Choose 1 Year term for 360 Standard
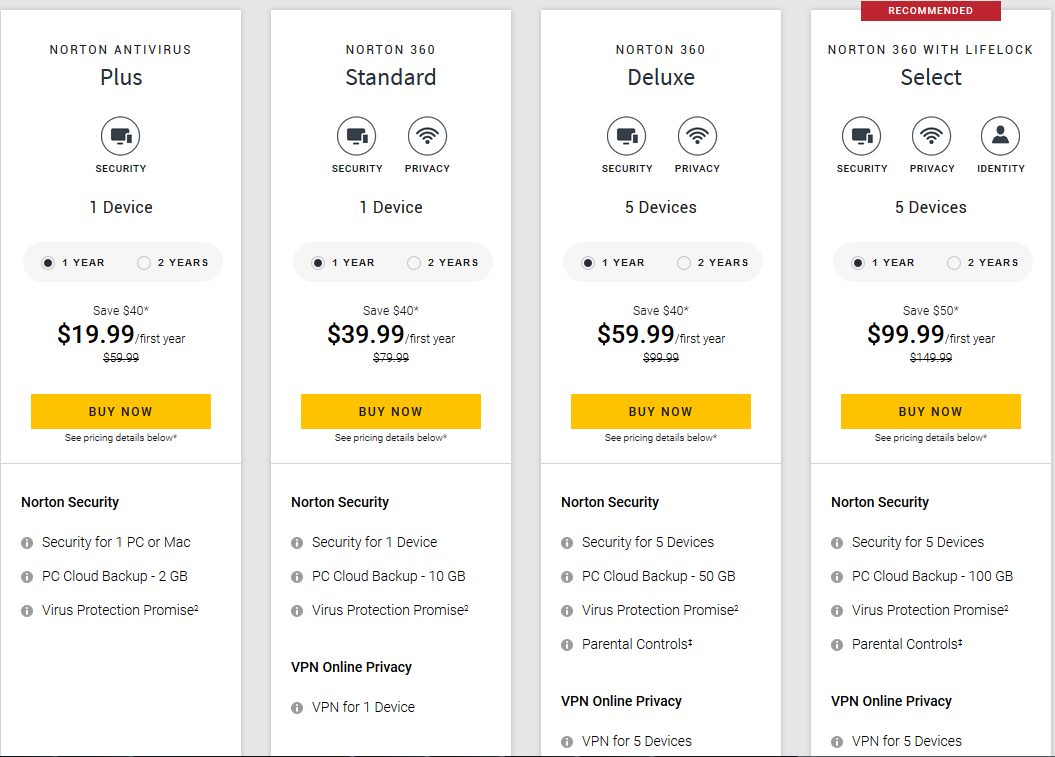The image size is (1055, 757). (318, 262)
